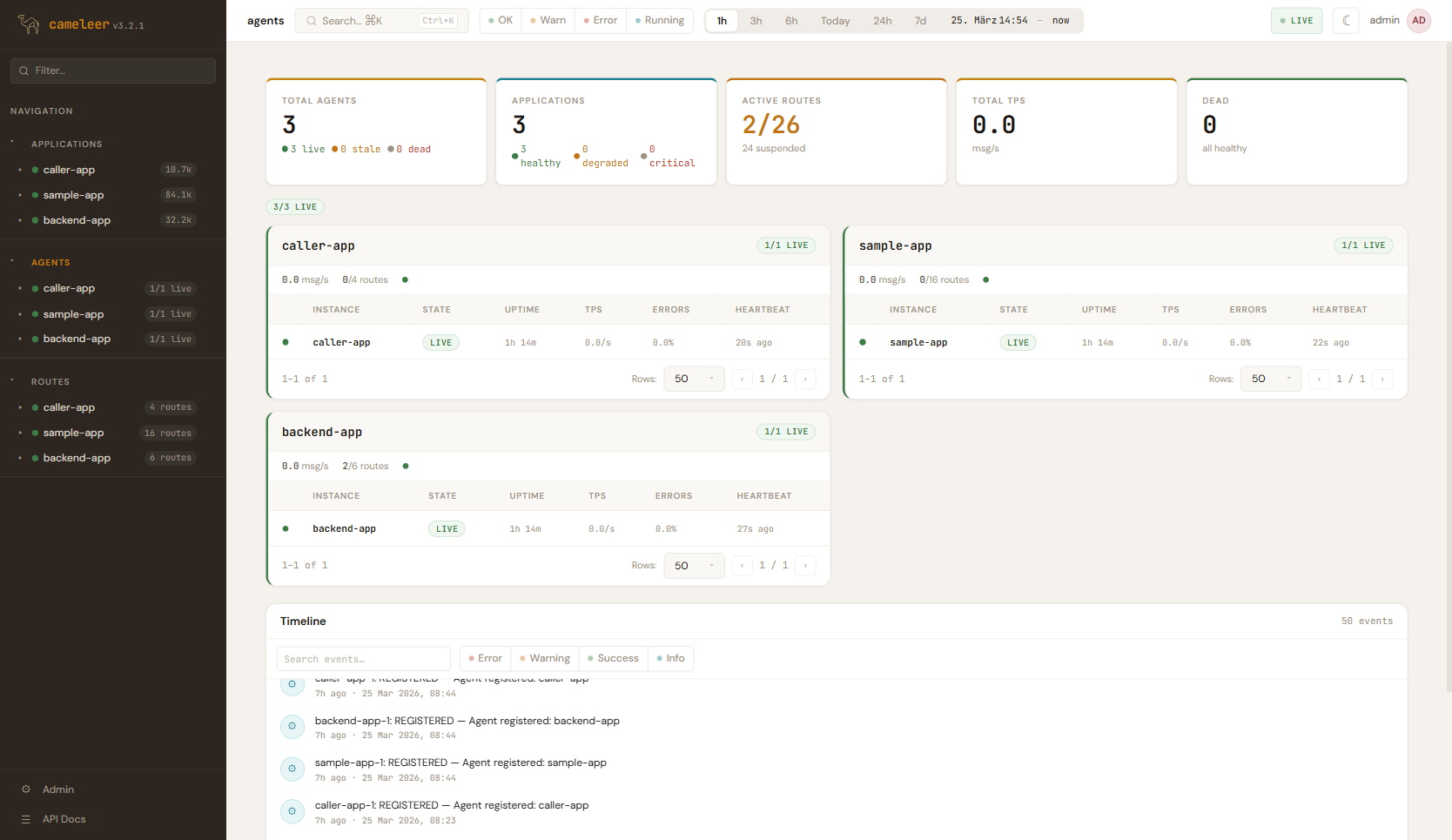
Task: Expand sample-app under Applications tree
Action: (x=20, y=196)
